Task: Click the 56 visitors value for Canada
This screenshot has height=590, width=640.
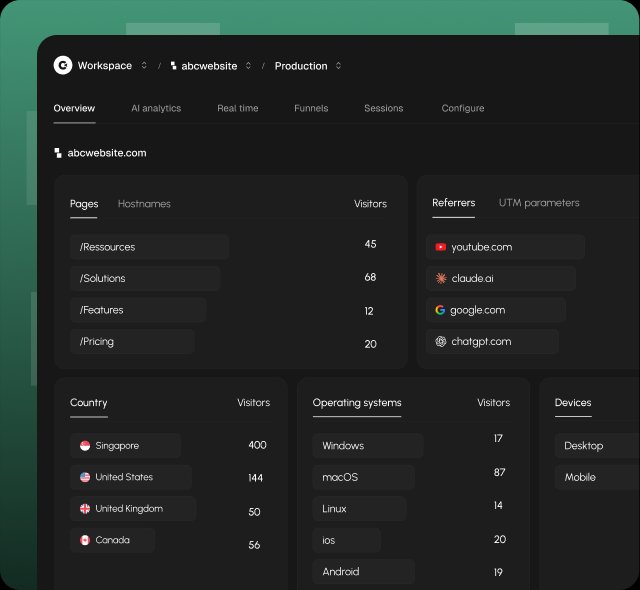Action: [254, 545]
